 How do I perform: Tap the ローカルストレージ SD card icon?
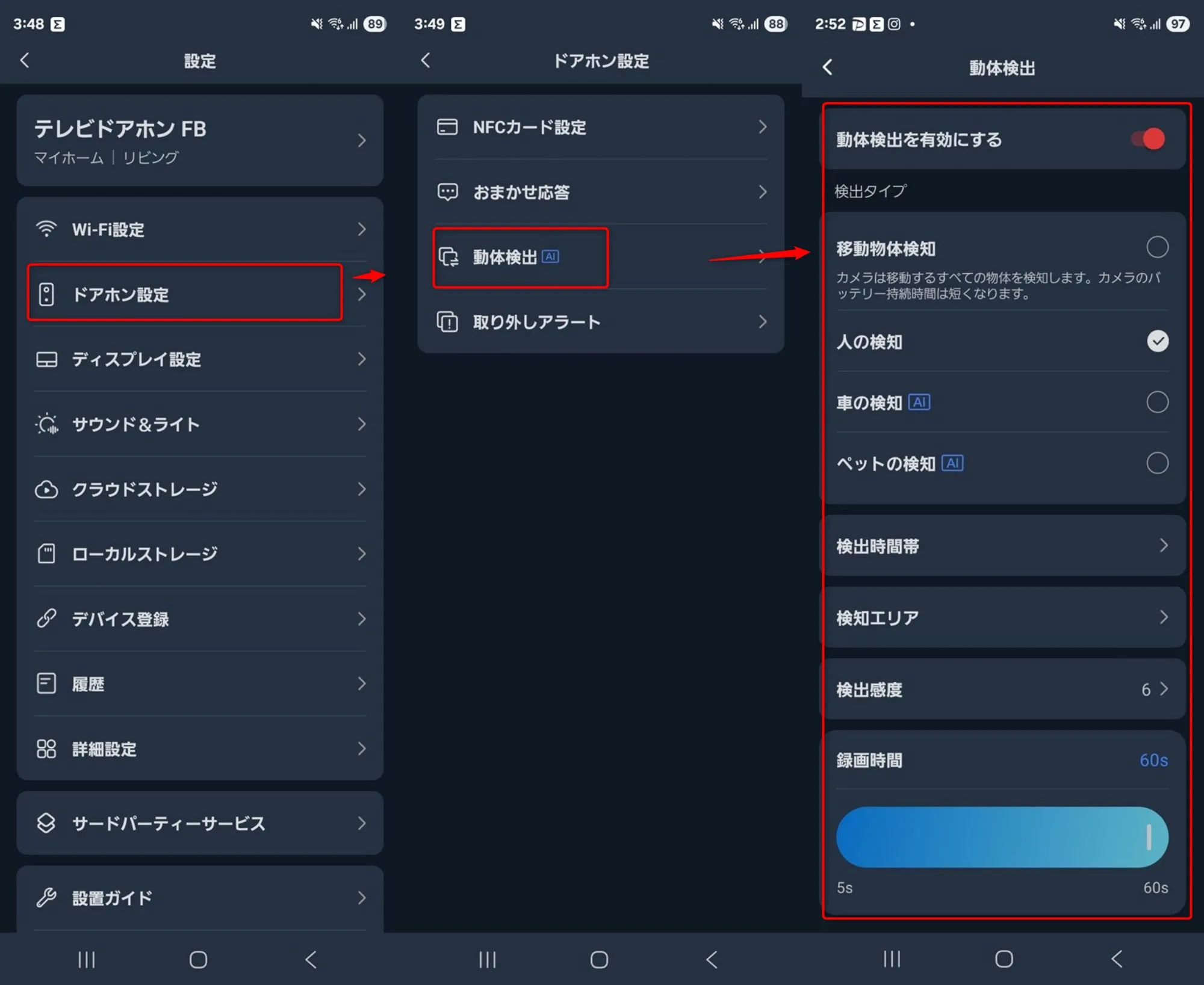[x=46, y=554]
